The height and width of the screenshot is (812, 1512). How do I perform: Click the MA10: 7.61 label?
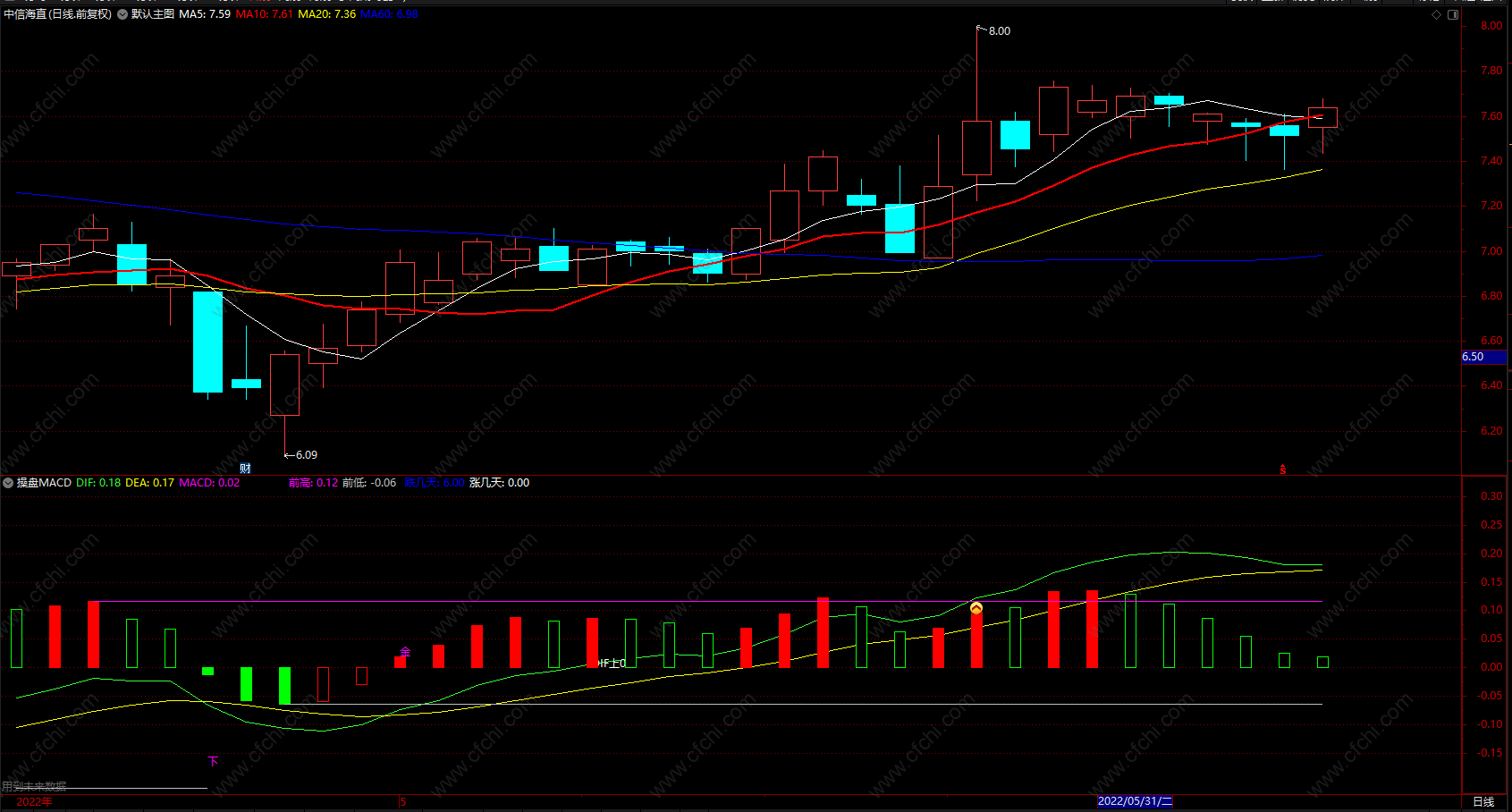click(264, 14)
